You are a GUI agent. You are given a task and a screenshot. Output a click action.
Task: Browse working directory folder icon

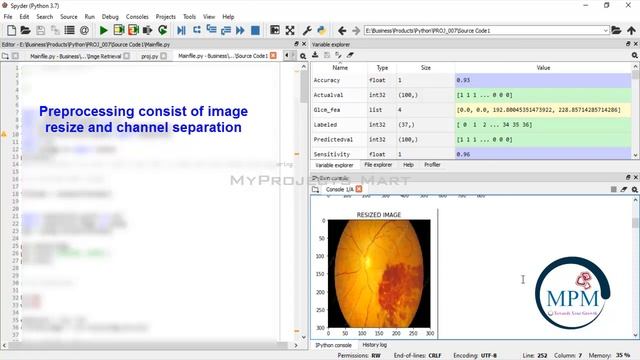616,30
